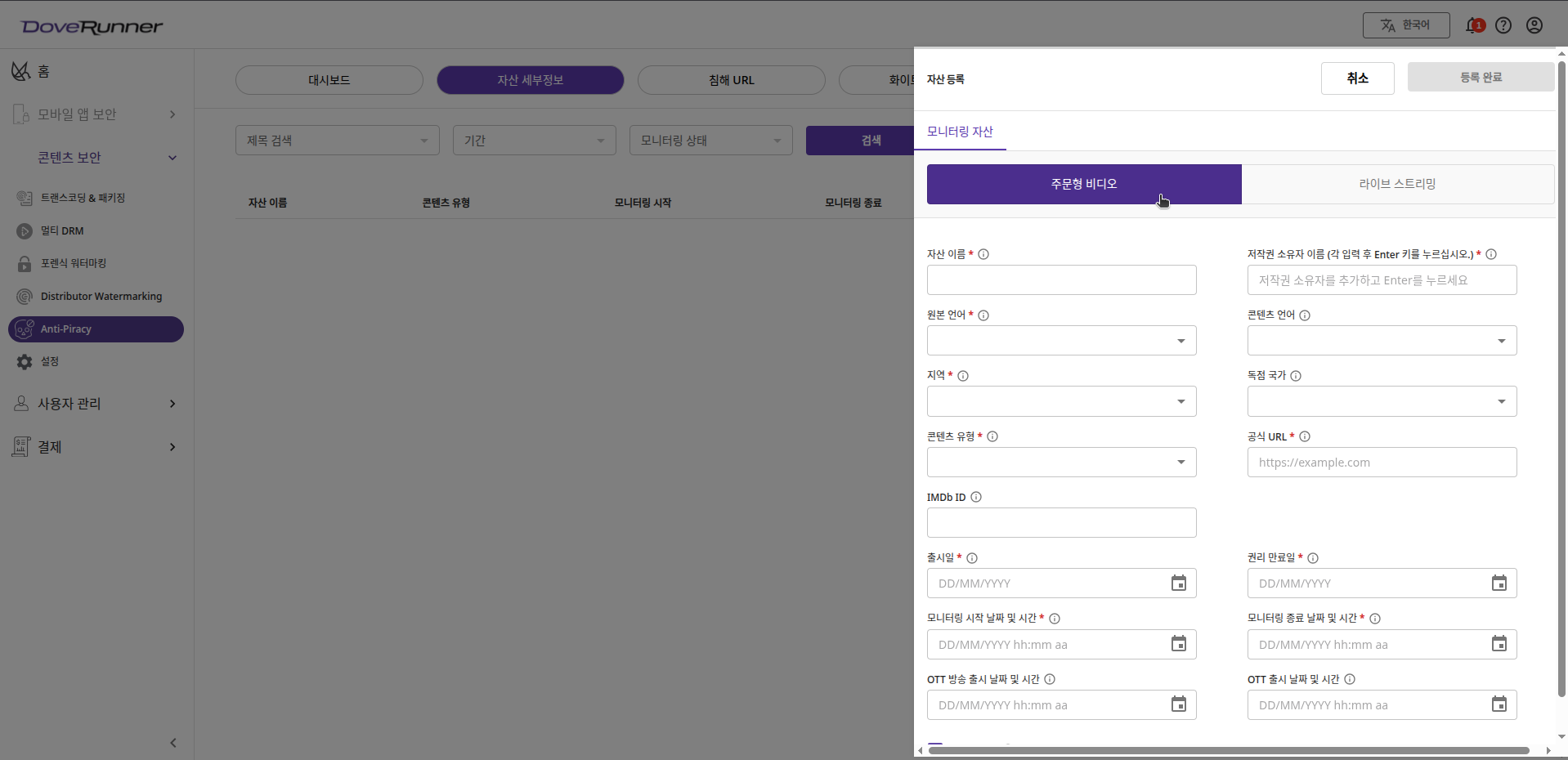Viewport: 1568px width, 760px height.
Task: Click the 공식 URL input field
Action: pyautogui.click(x=1381, y=462)
